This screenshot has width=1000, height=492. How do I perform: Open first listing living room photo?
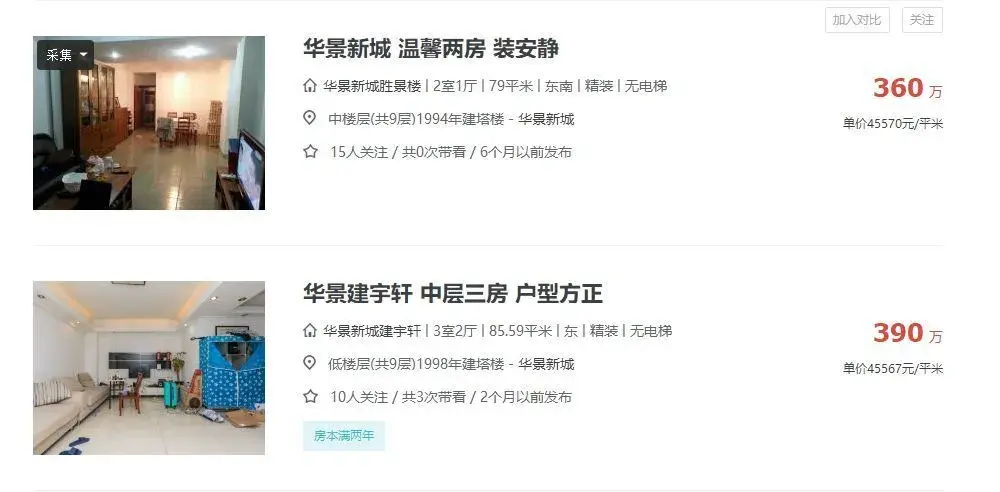pyautogui.click(x=149, y=123)
